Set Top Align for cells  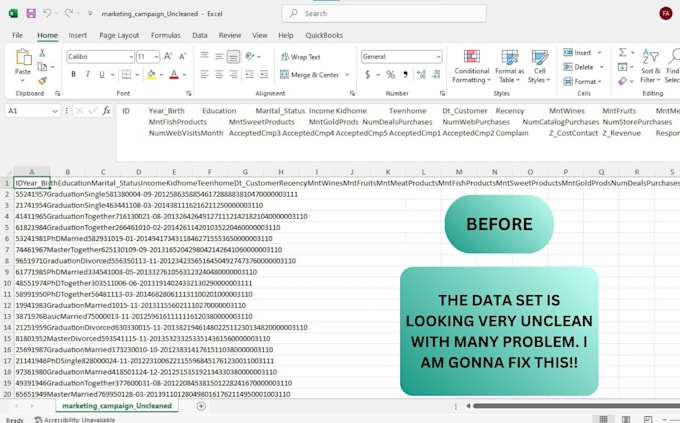(204, 56)
